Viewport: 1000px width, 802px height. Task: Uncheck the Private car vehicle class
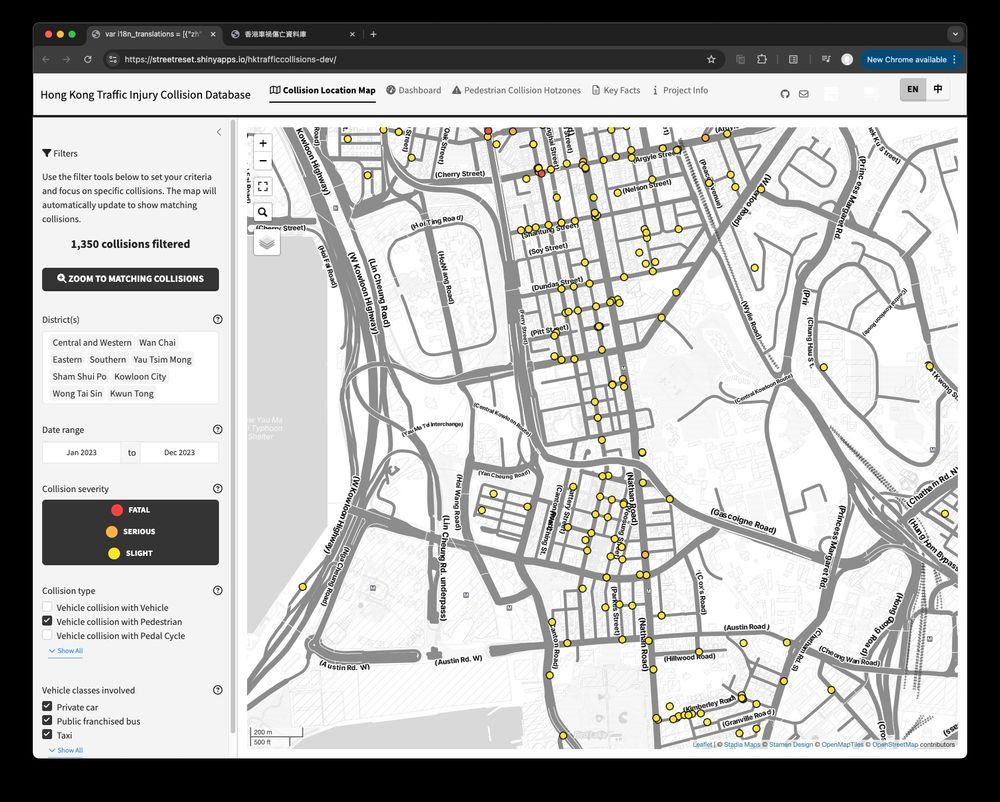[47, 706]
